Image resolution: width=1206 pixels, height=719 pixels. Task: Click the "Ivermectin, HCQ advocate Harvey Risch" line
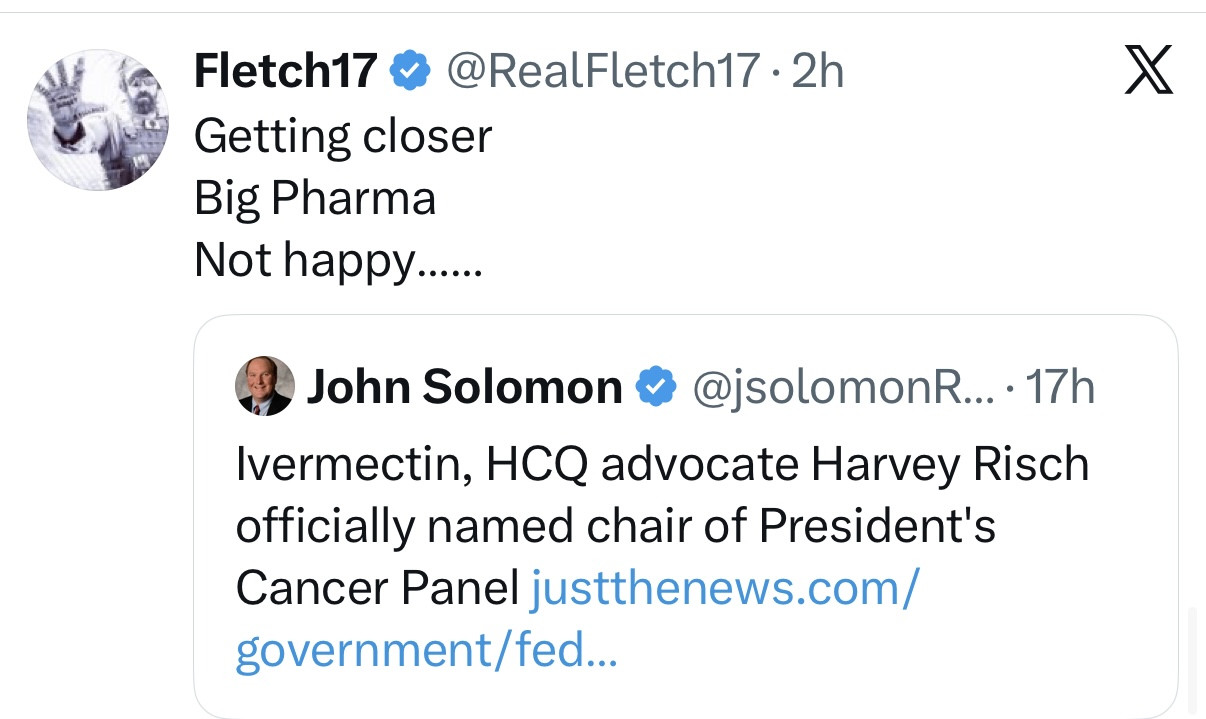662,466
